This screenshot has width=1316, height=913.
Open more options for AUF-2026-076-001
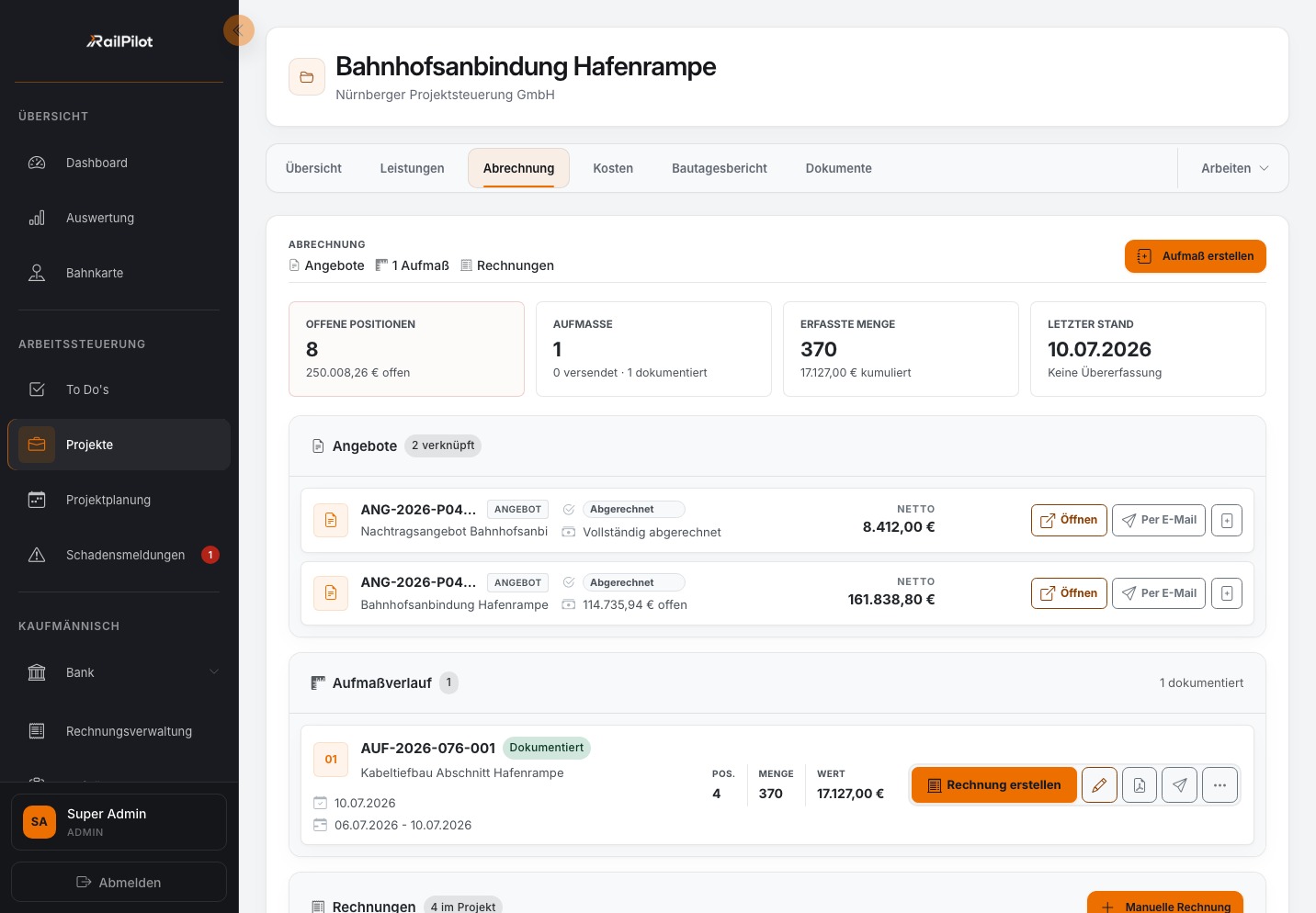click(1220, 785)
